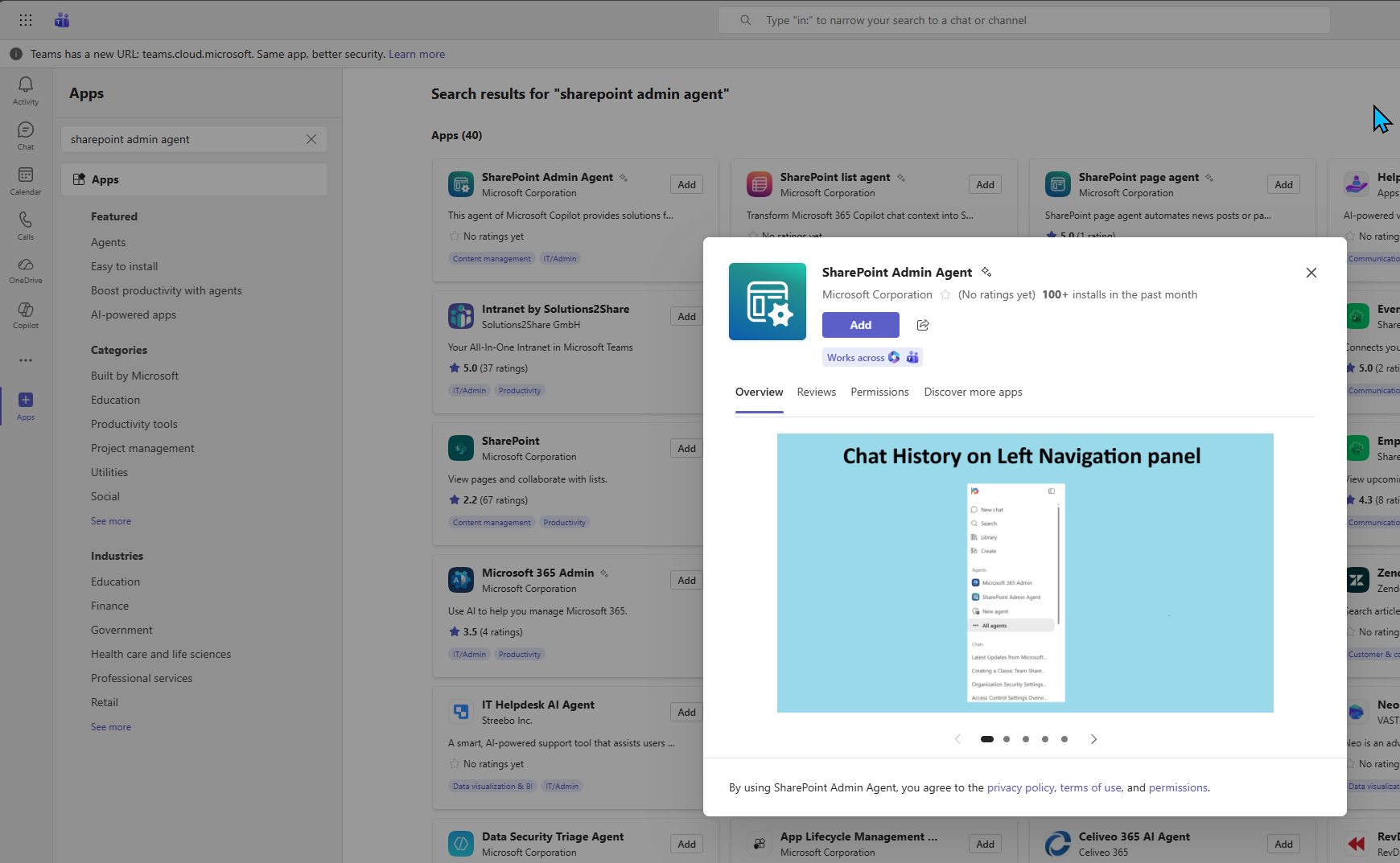
Task: Click the SharePoint app card icon
Action: (461, 448)
